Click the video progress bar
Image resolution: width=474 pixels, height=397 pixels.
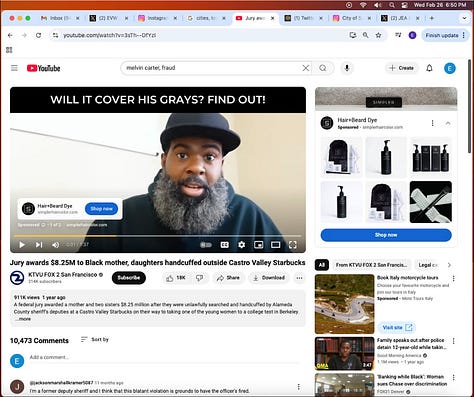point(158,236)
